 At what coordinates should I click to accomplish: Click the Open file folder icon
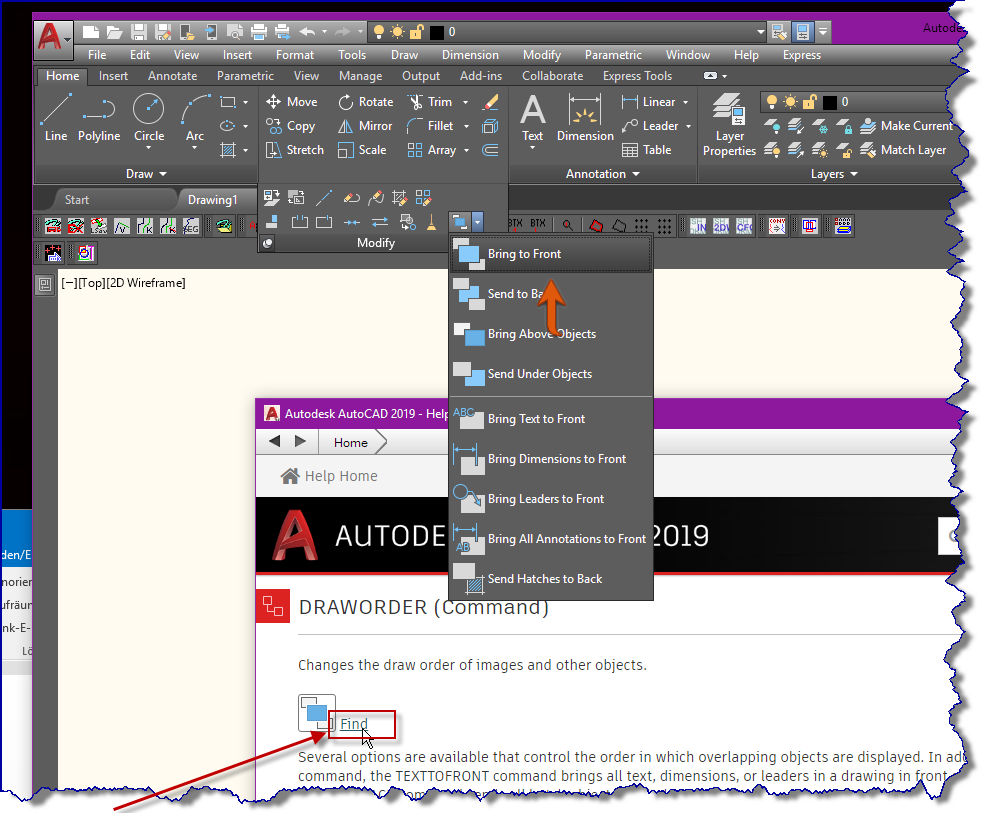pyautogui.click(x=114, y=32)
